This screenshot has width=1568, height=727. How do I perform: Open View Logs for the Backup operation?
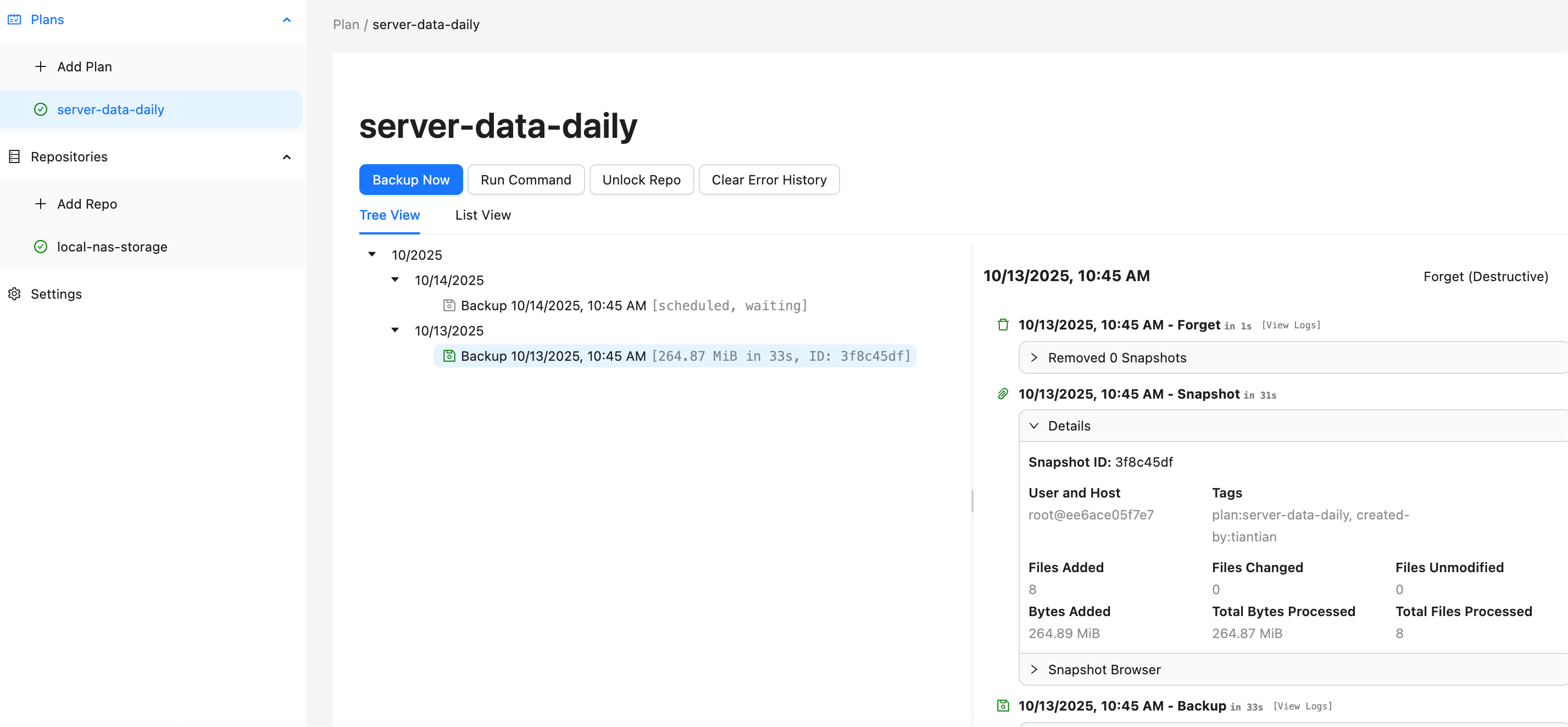(x=1303, y=706)
